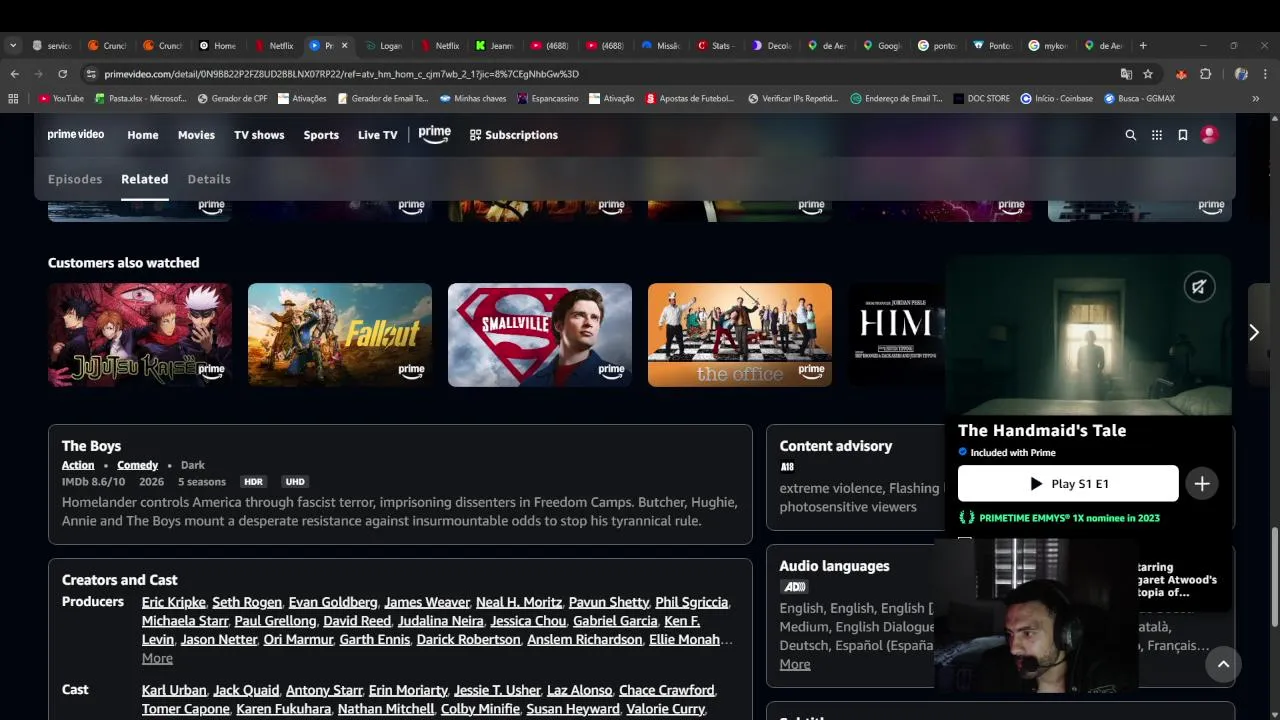1280x720 pixels.
Task: Open Chrome menu three dots
Action: pos(1265,74)
